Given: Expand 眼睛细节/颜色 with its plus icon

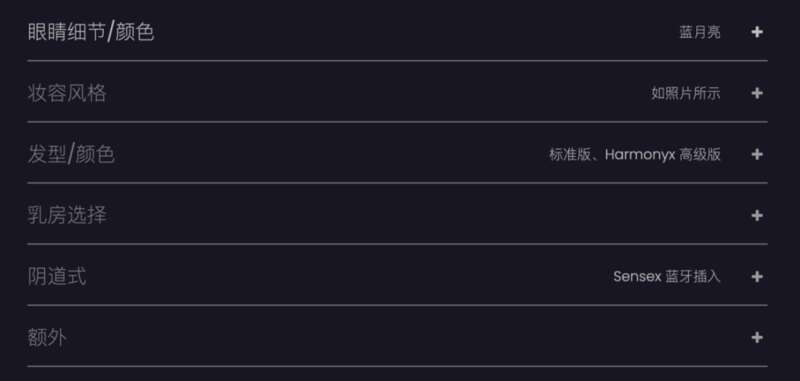Looking at the screenshot, I should pos(757,32).
